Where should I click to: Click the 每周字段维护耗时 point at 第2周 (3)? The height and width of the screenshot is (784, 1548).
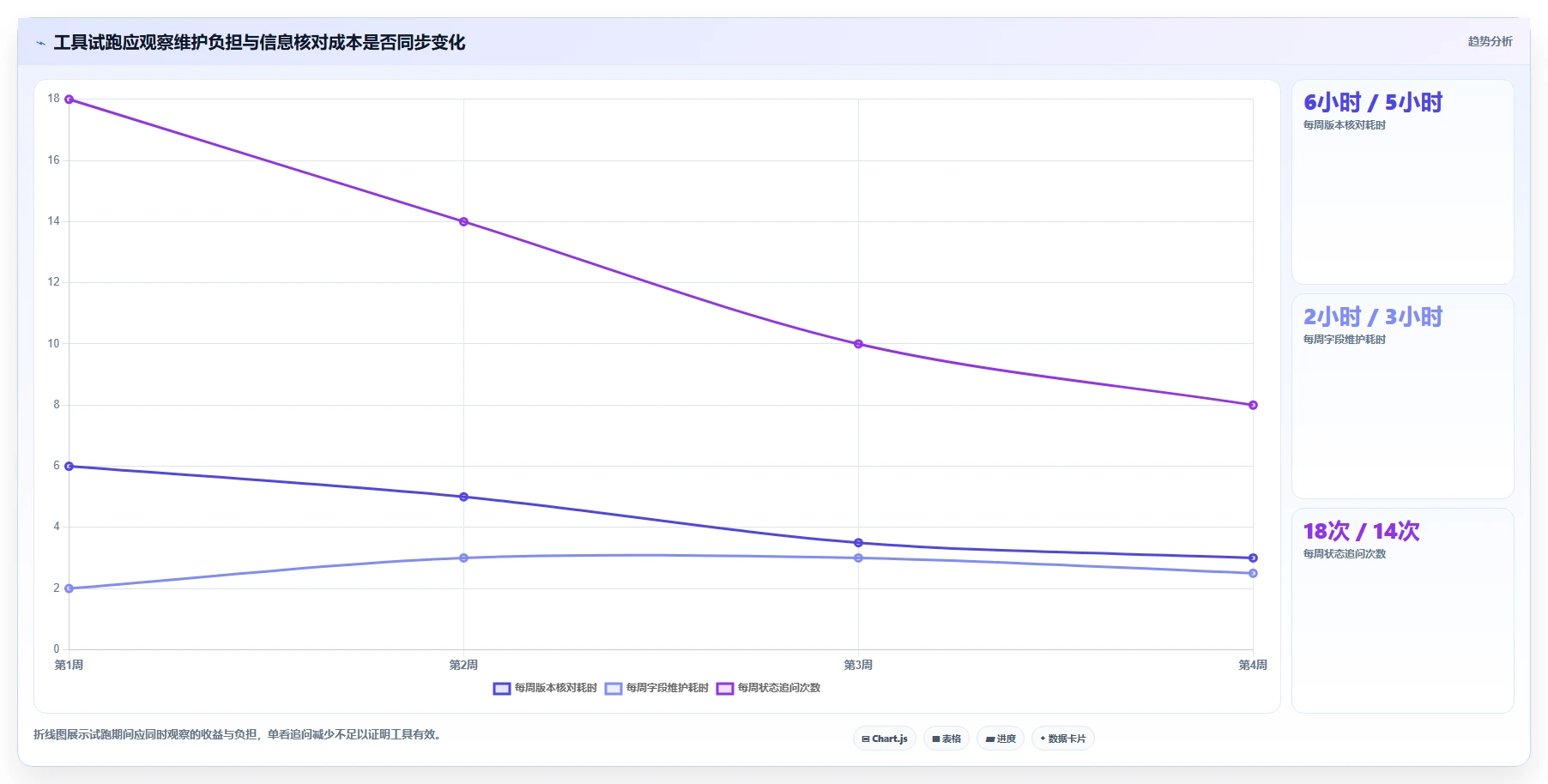pos(463,558)
